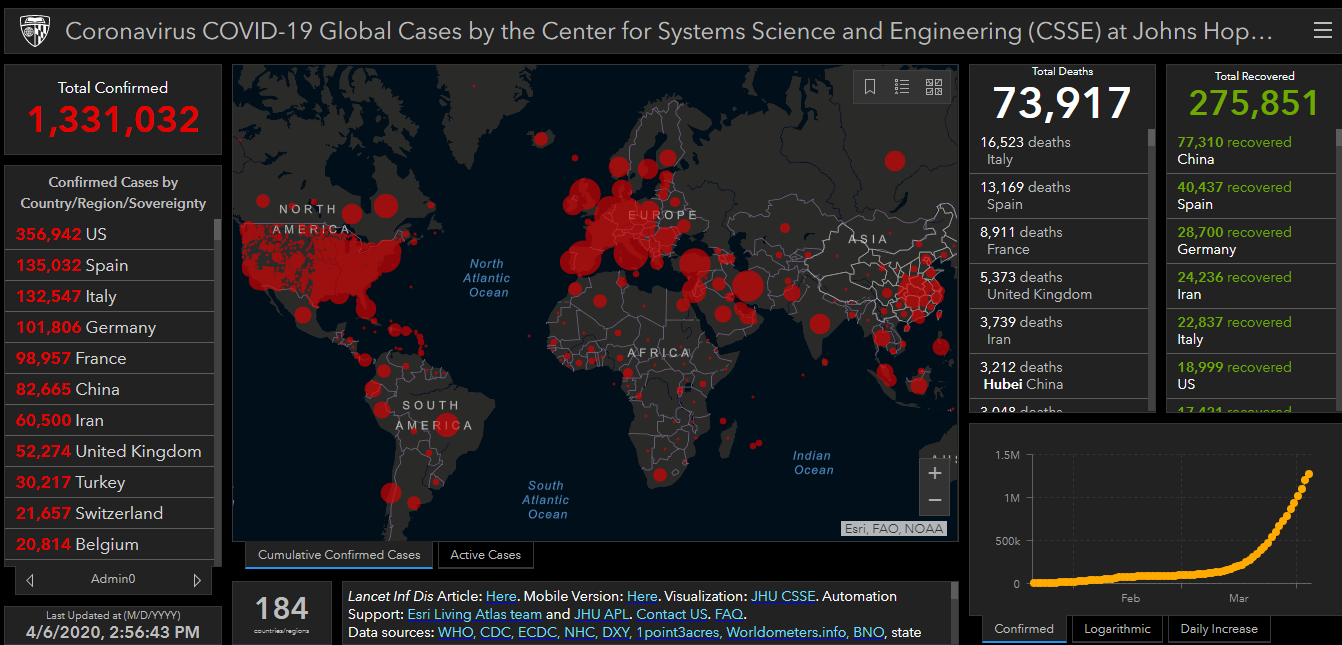The width and height of the screenshot is (1342, 645).
Task: Click the 184 countries/regions counter
Action: (x=282, y=612)
